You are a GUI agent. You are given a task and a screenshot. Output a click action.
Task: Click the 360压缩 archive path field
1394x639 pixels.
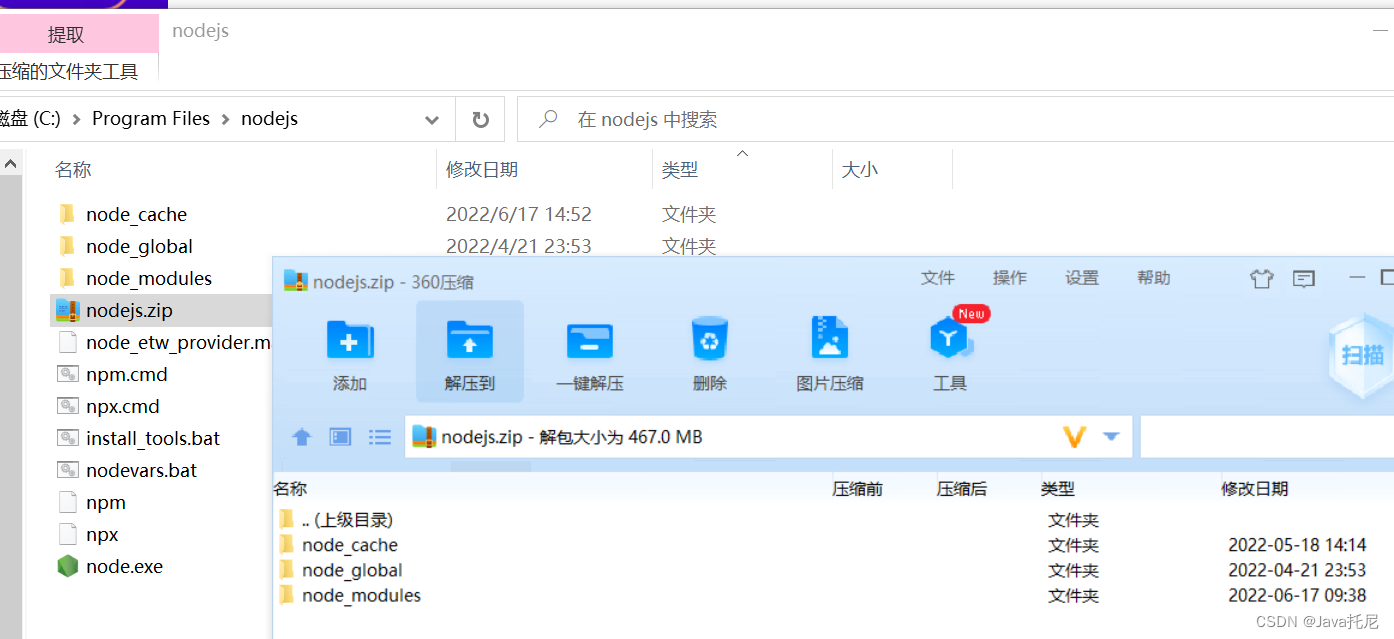[x=768, y=437]
